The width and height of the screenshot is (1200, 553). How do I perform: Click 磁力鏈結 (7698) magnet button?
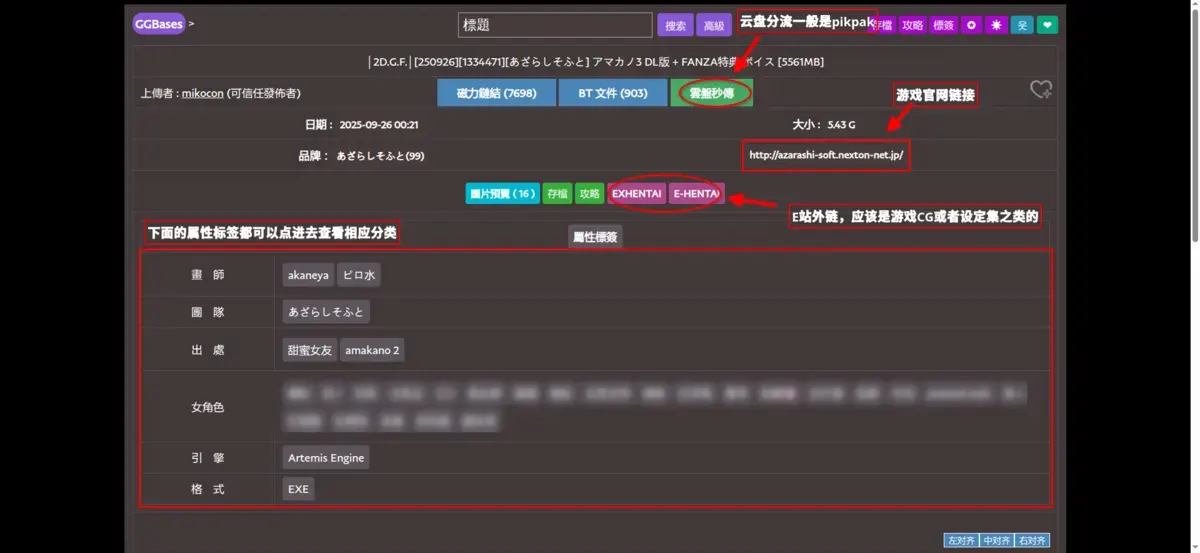[497, 93]
